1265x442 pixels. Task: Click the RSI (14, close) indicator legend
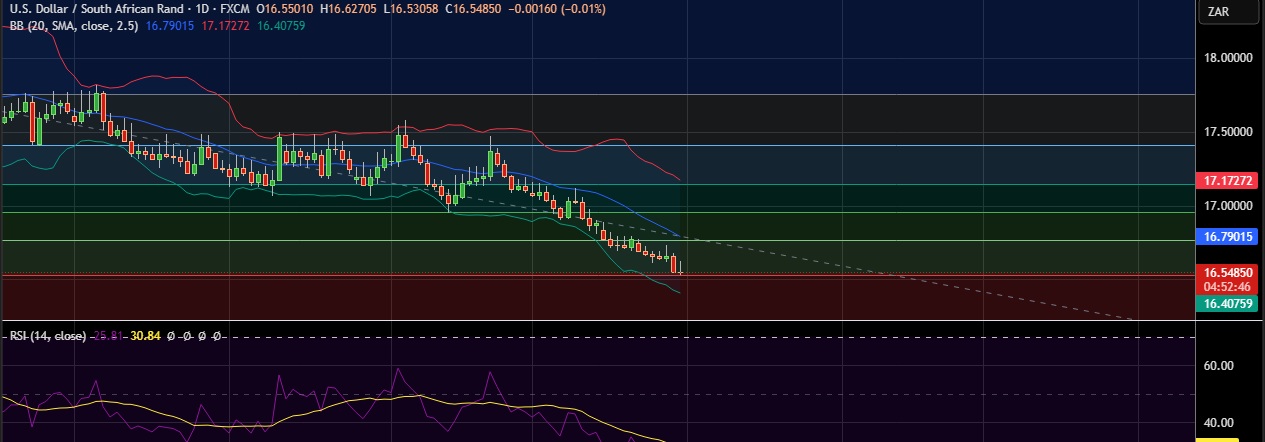(46, 336)
